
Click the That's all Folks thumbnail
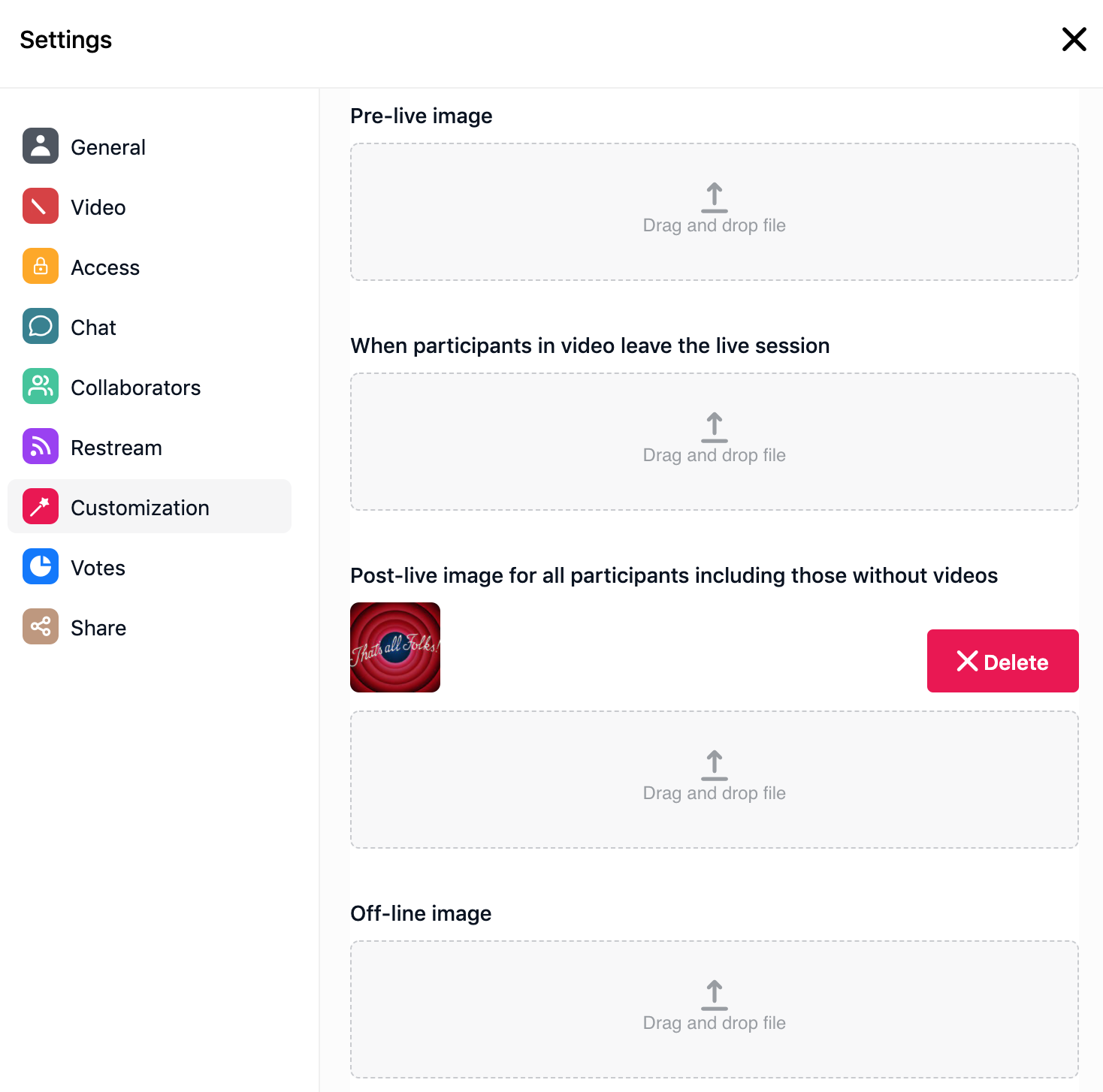395,647
